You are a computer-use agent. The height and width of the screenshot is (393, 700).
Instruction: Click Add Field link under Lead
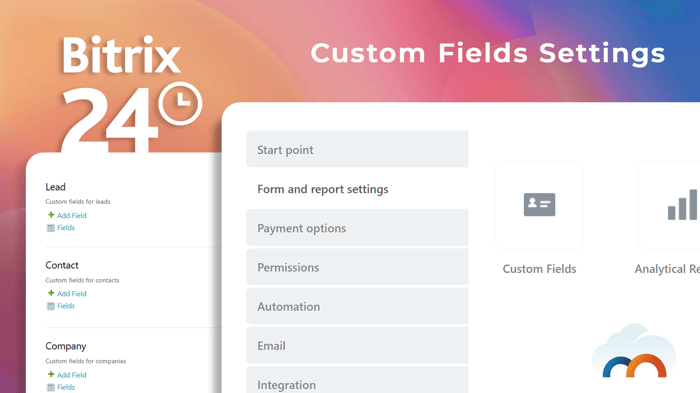[72, 215]
